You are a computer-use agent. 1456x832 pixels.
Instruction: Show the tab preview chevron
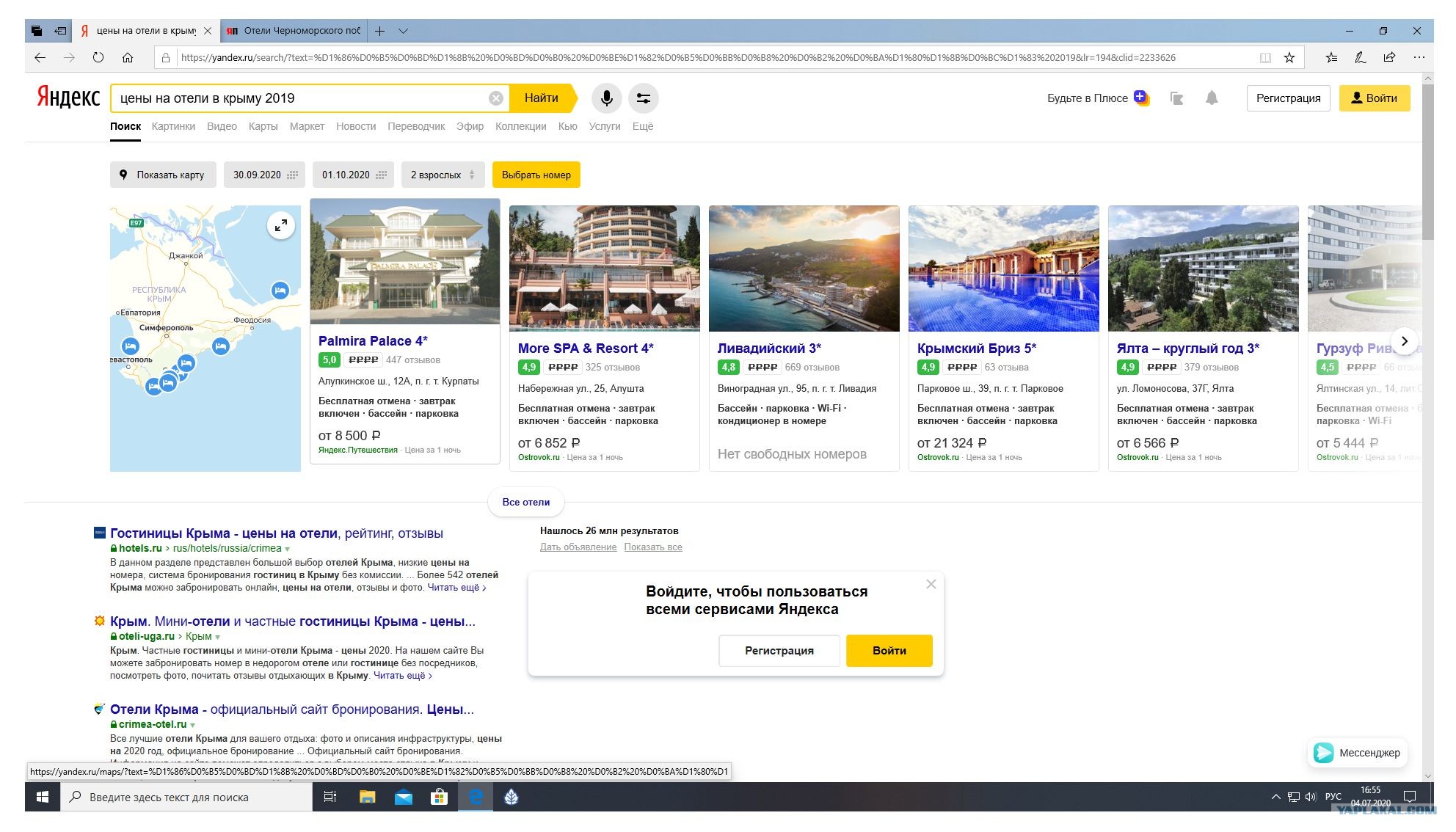pyautogui.click(x=403, y=31)
